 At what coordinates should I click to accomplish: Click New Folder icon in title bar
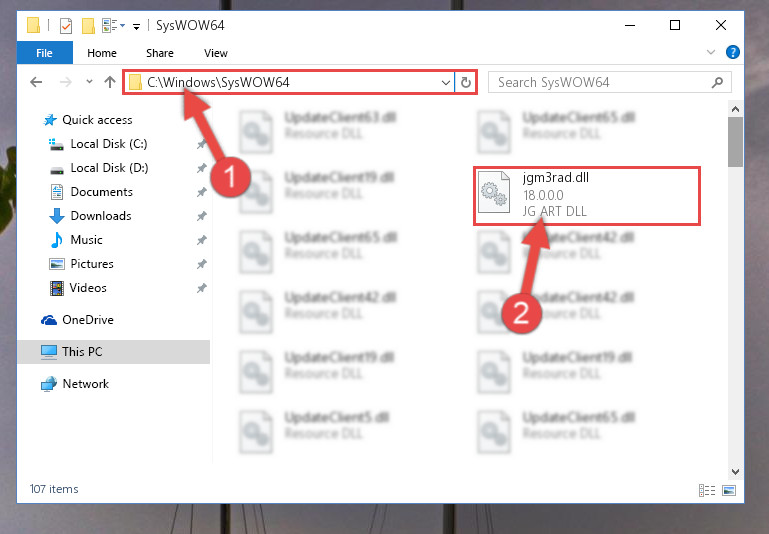coord(88,25)
